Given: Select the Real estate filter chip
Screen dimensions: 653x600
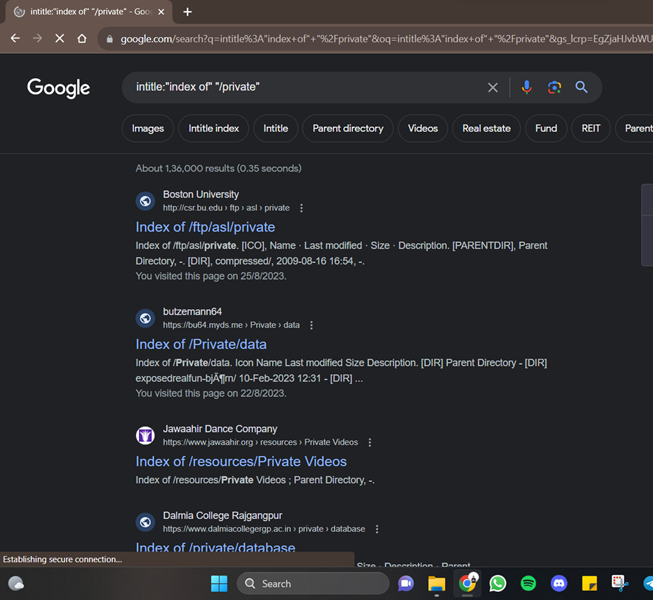Looking at the screenshot, I should click(x=486, y=128).
